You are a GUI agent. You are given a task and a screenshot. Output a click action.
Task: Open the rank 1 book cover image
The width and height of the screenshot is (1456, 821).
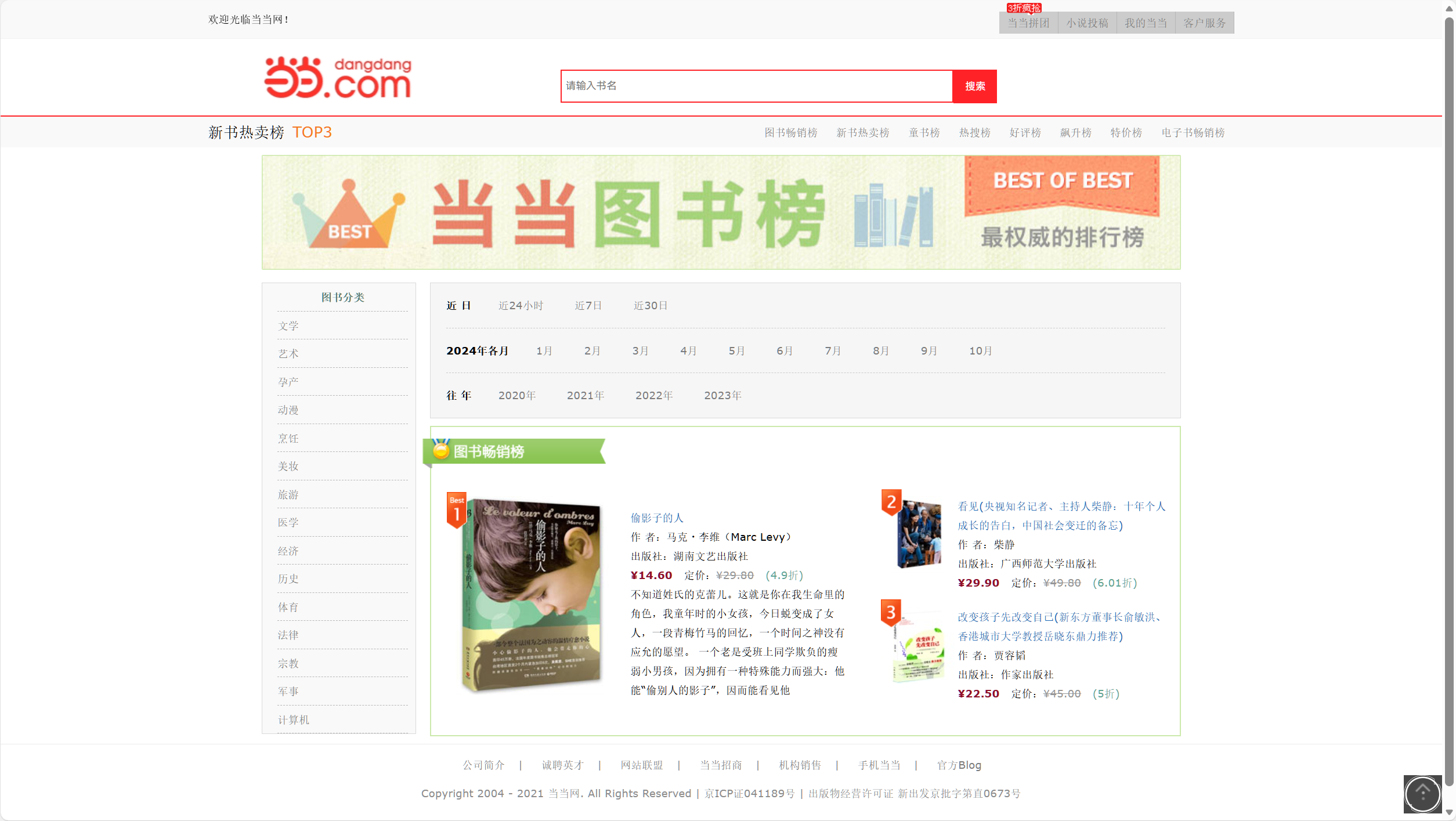(x=531, y=595)
